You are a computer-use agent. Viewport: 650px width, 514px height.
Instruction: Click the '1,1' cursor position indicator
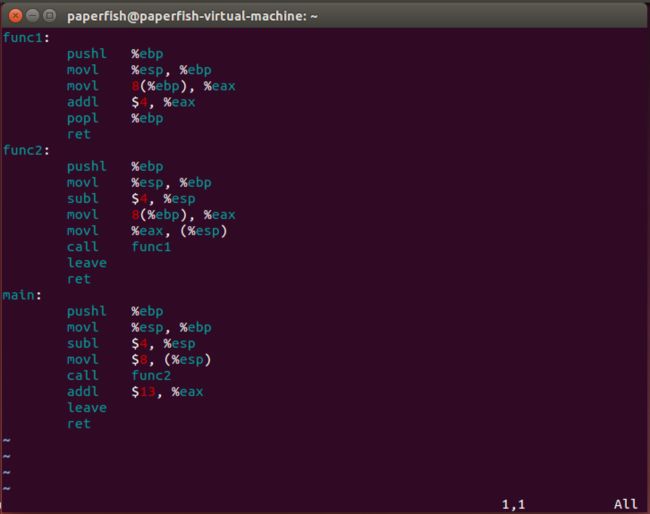click(513, 504)
